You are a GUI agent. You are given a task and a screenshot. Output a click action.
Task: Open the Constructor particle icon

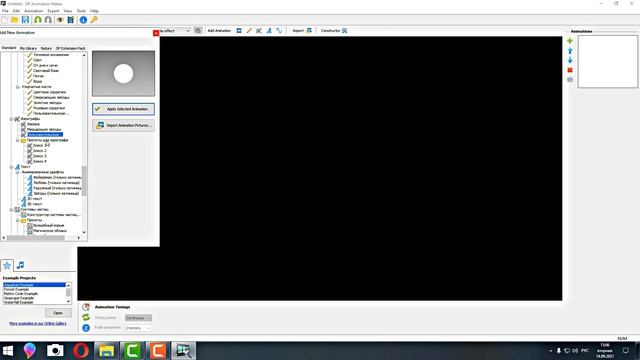click(344, 31)
